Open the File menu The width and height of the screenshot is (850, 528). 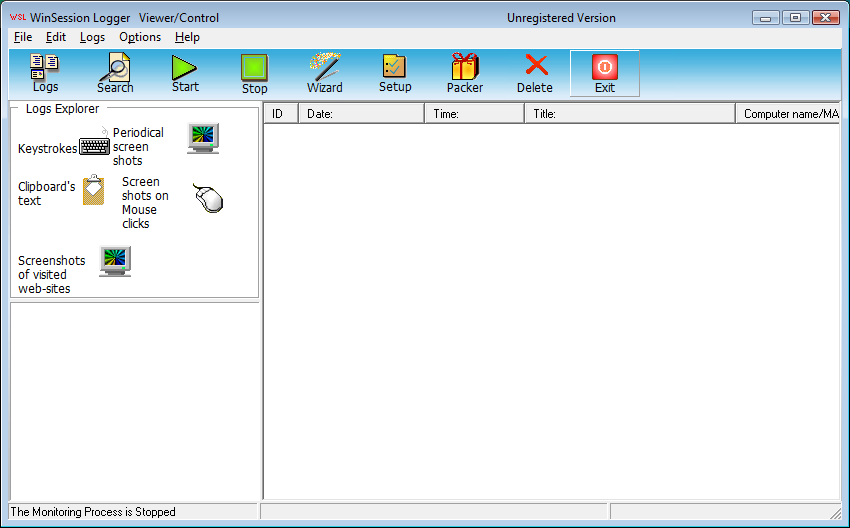23,37
